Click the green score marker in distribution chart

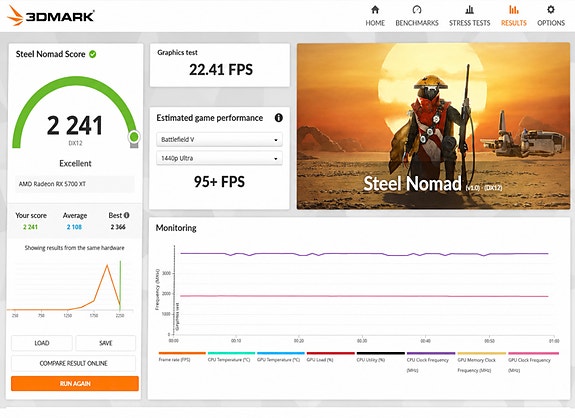pos(120,285)
